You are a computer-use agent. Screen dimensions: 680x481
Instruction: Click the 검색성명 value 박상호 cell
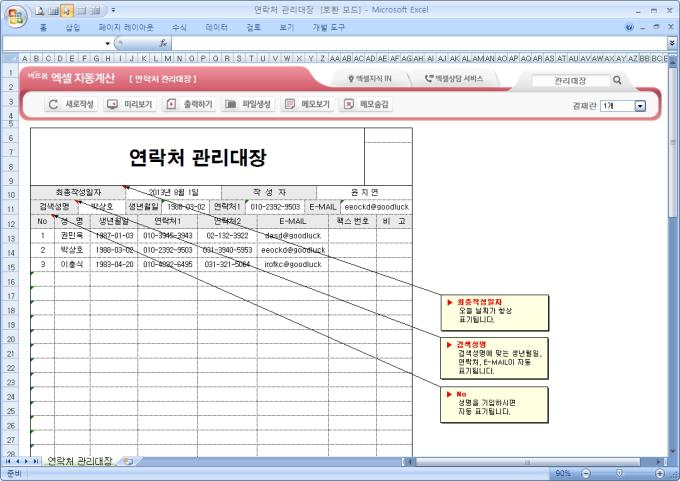tap(102, 206)
